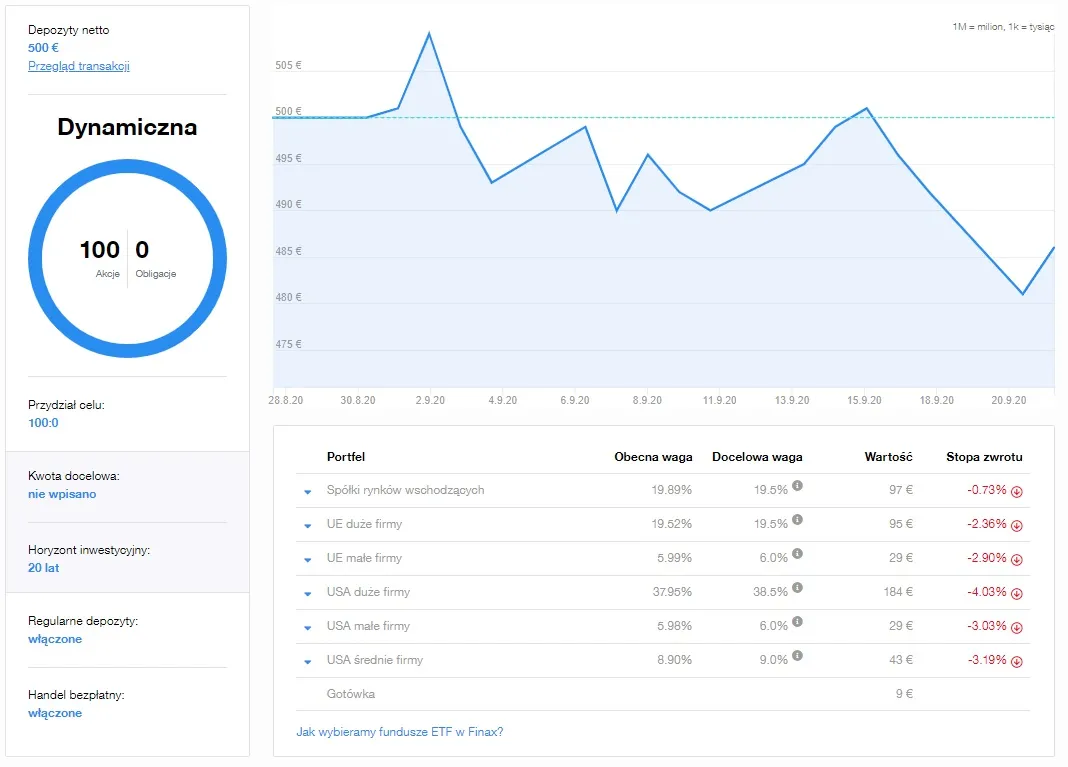This screenshot has height=767, width=1068.
Task: Click the 'nie wpisano' target amount value
Action: [x=62, y=494]
